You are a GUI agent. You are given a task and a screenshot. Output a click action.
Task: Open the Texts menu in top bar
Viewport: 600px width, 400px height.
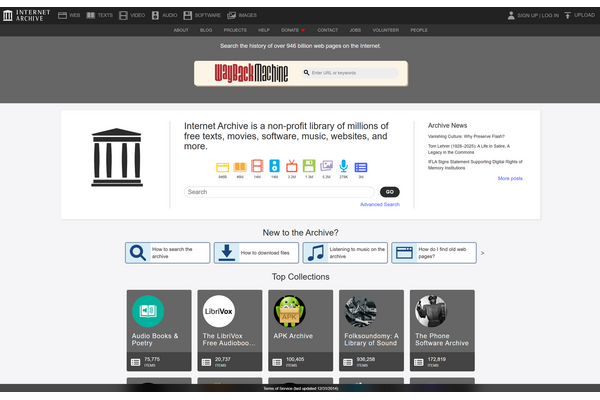click(99, 15)
